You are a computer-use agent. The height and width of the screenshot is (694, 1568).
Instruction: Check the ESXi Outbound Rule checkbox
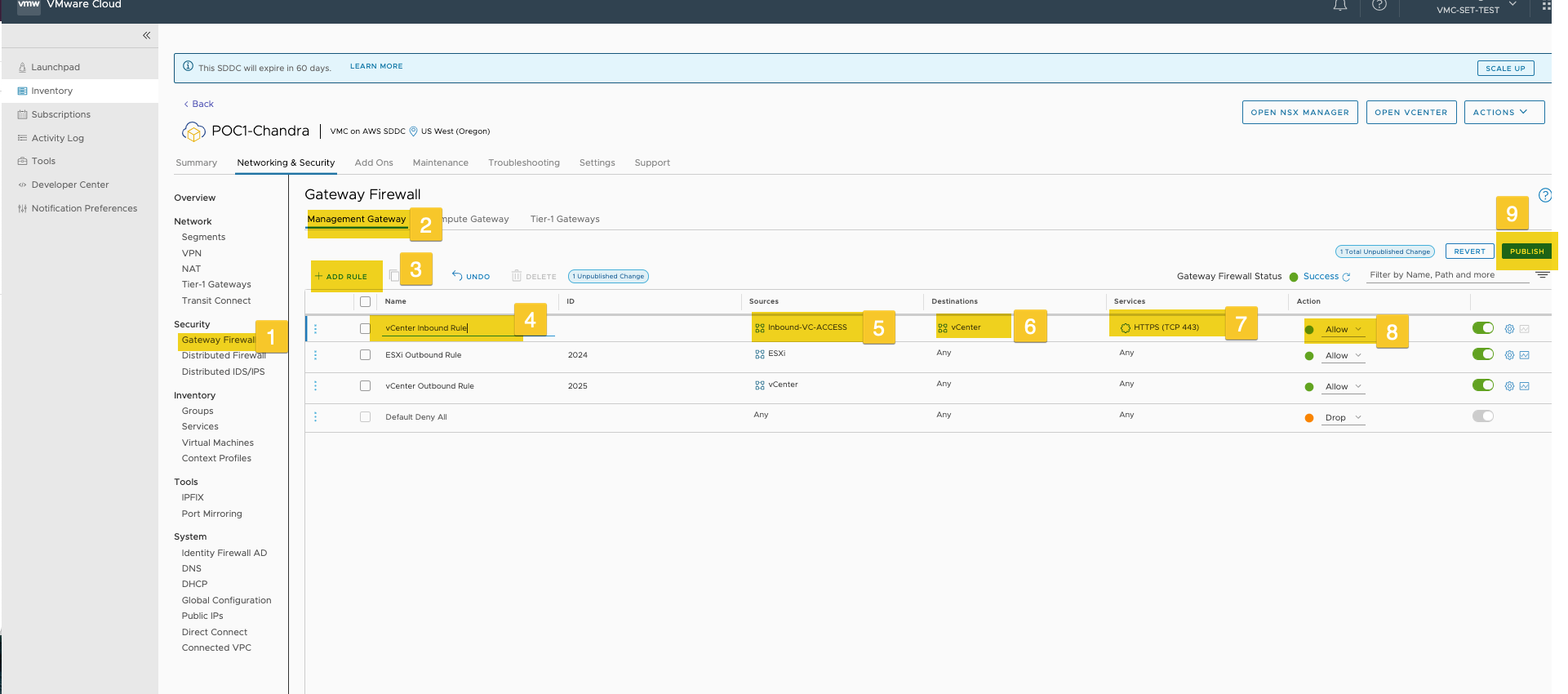(365, 355)
